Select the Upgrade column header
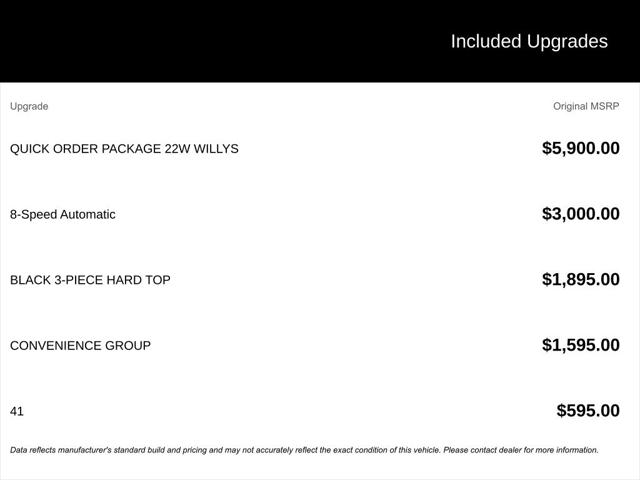Image resolution: width=640 pixels, height=480 pixels. coord(29,107)
